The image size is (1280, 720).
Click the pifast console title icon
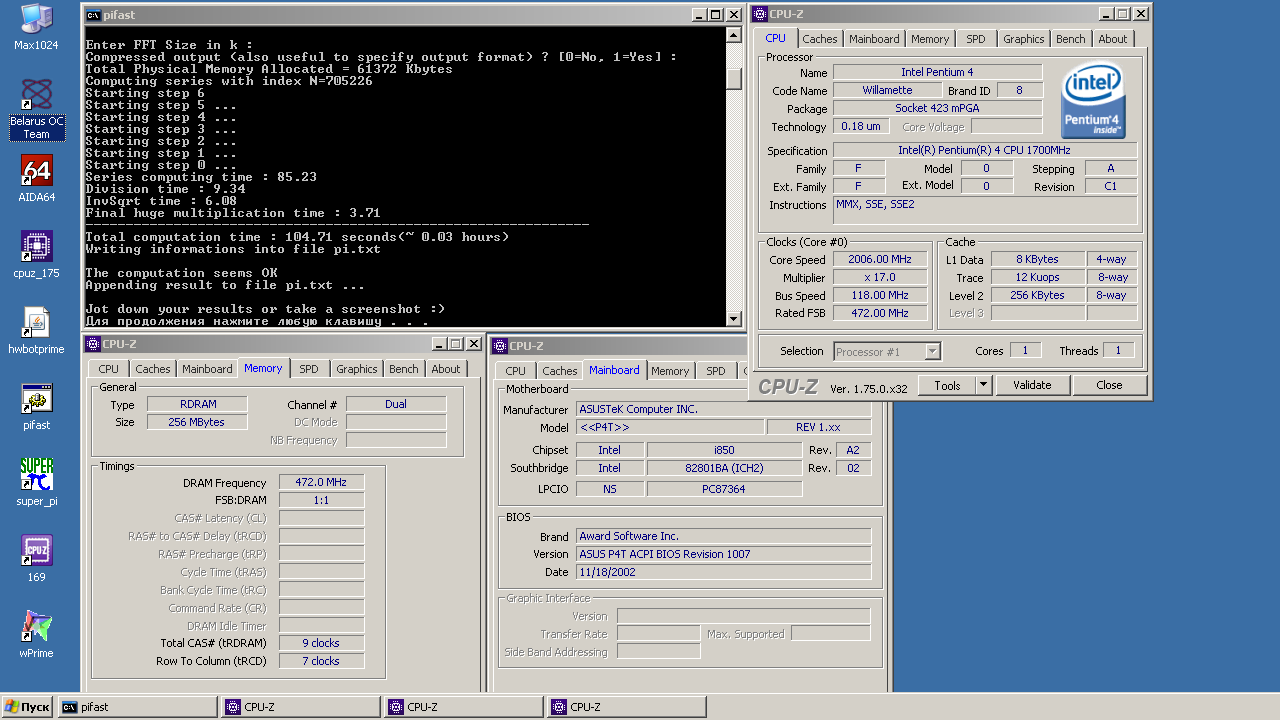pos(93,15)
